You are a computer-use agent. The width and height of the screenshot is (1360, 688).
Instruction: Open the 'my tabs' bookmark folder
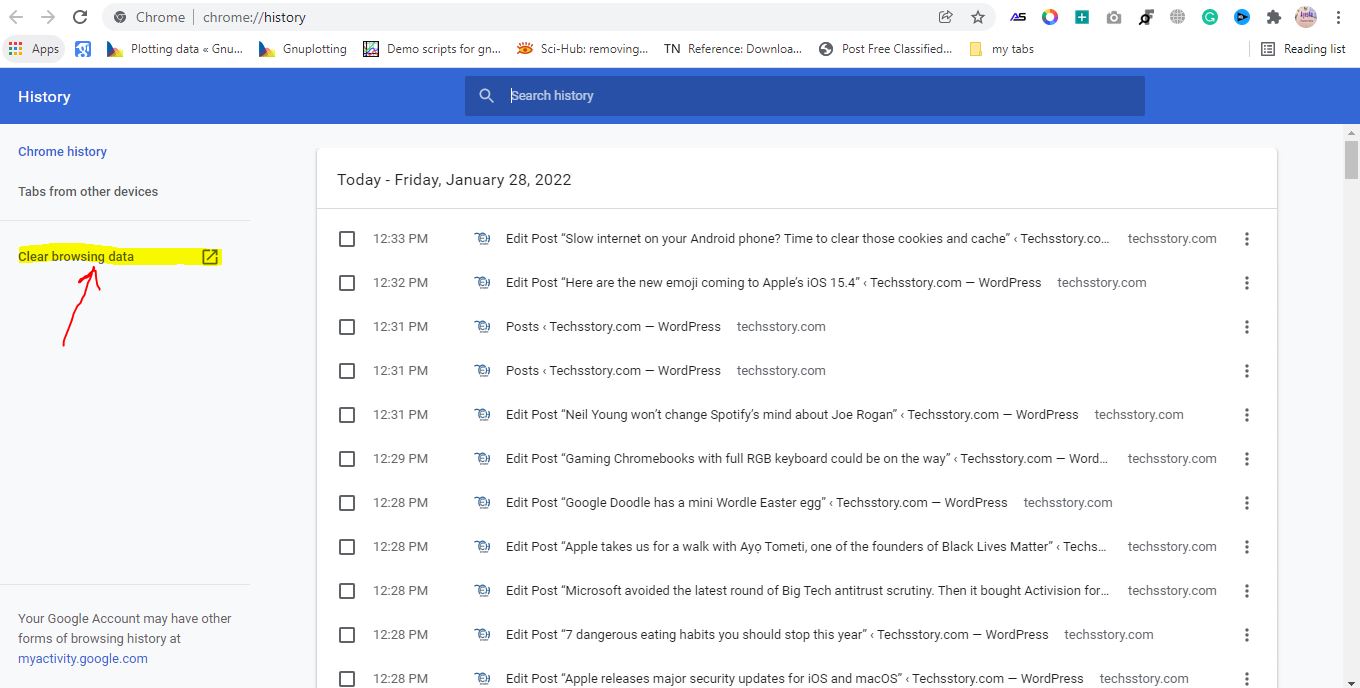1001,49
